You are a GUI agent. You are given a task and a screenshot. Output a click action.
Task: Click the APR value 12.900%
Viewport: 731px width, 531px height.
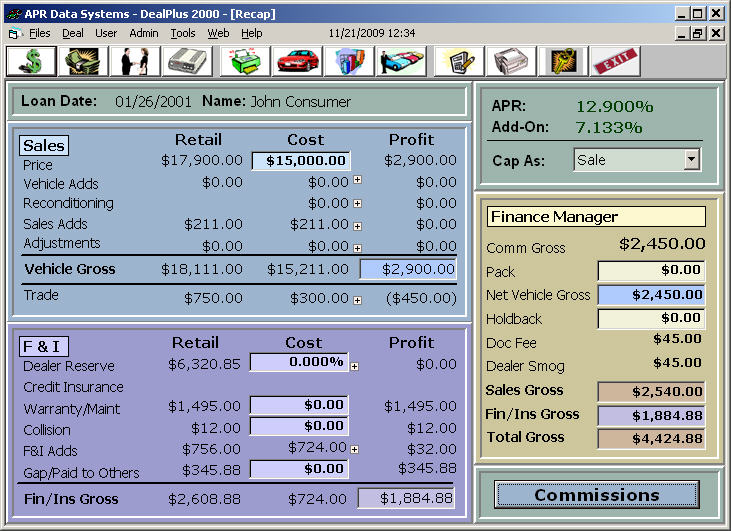click(x=614, y=106)
